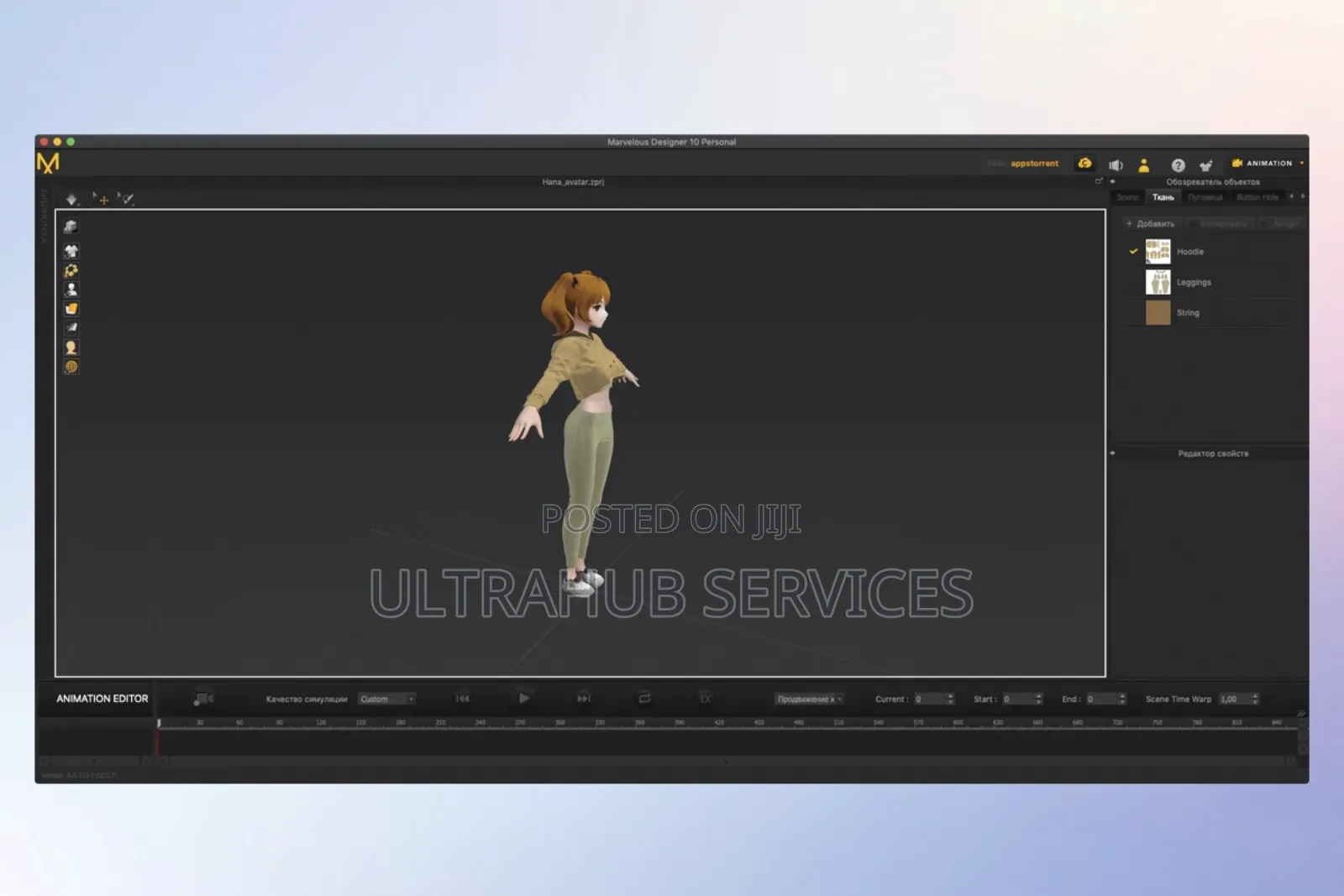Click the End frame stepper arrows
This screenshot has width=1344, height=896.
[1122, 699]
